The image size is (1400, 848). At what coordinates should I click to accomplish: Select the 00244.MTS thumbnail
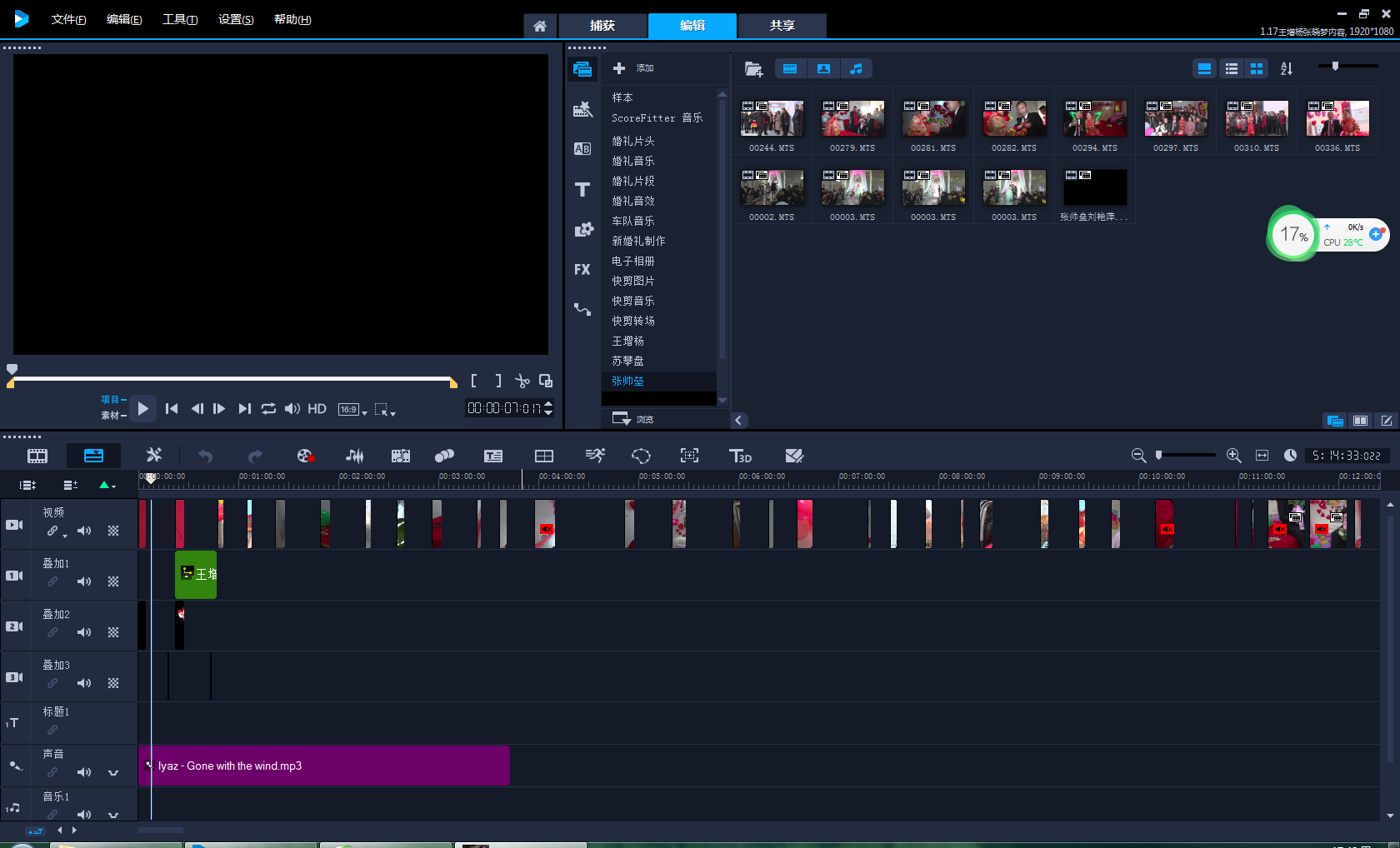(772, 118)
